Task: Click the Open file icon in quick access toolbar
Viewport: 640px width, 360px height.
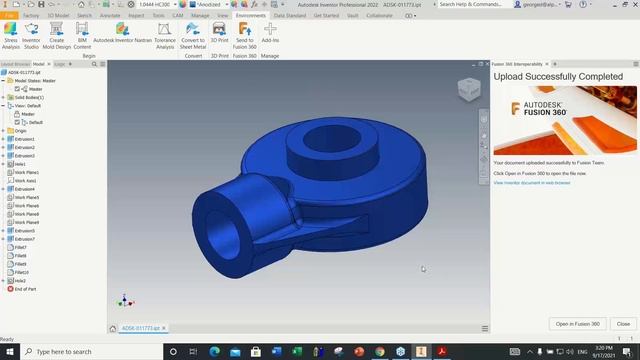Action: point(31,4)
